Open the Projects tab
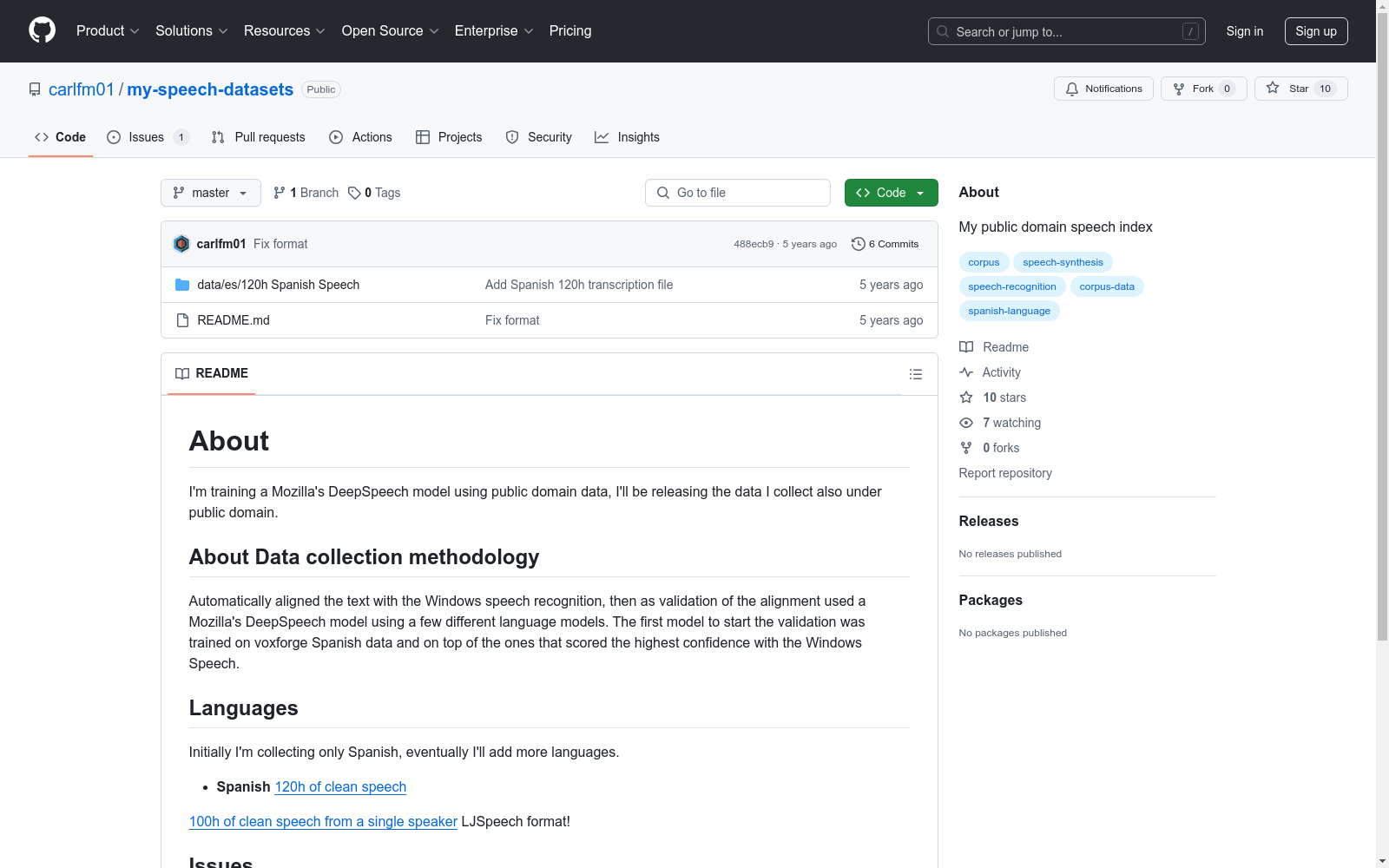Image resolution: width=1389 pixels, height=868 pixels. (x=449, y=137)
